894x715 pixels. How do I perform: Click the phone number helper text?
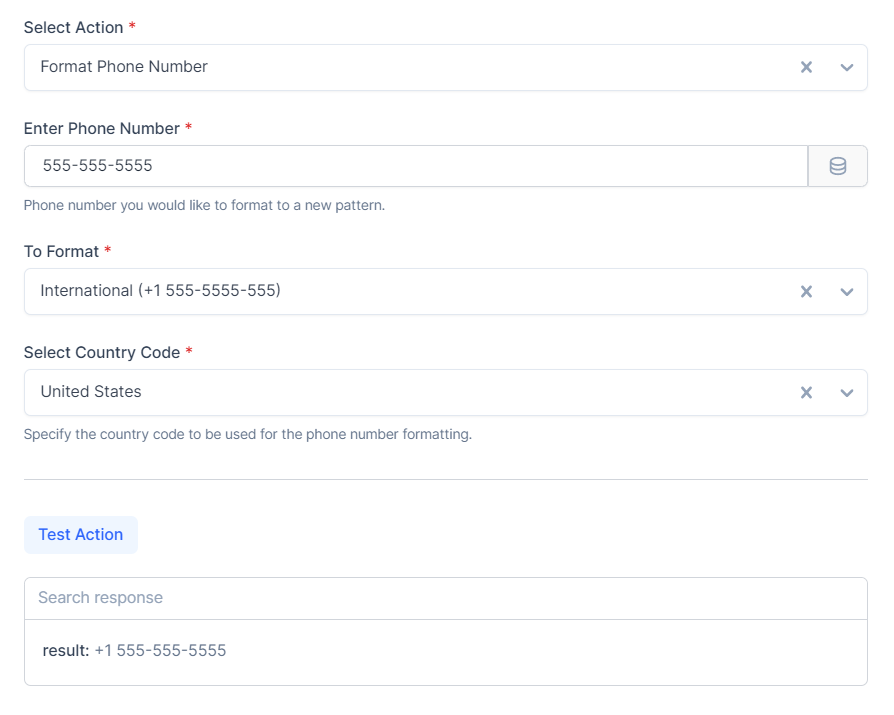coord(204,205)
